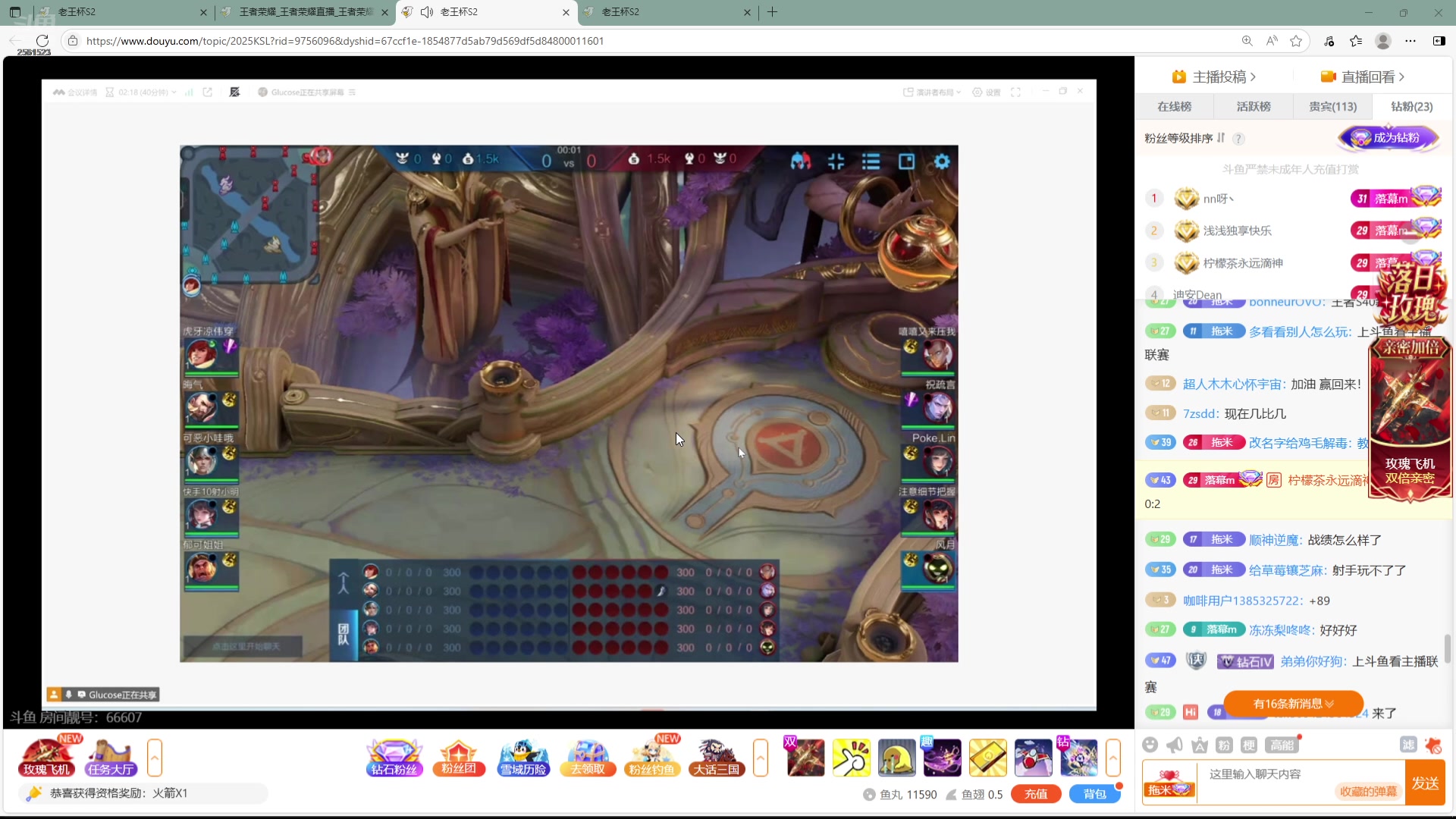Viewport: 1456px width, 819px height.
Task: Toggle the gift effects block icon
Action: point(1433,745)
